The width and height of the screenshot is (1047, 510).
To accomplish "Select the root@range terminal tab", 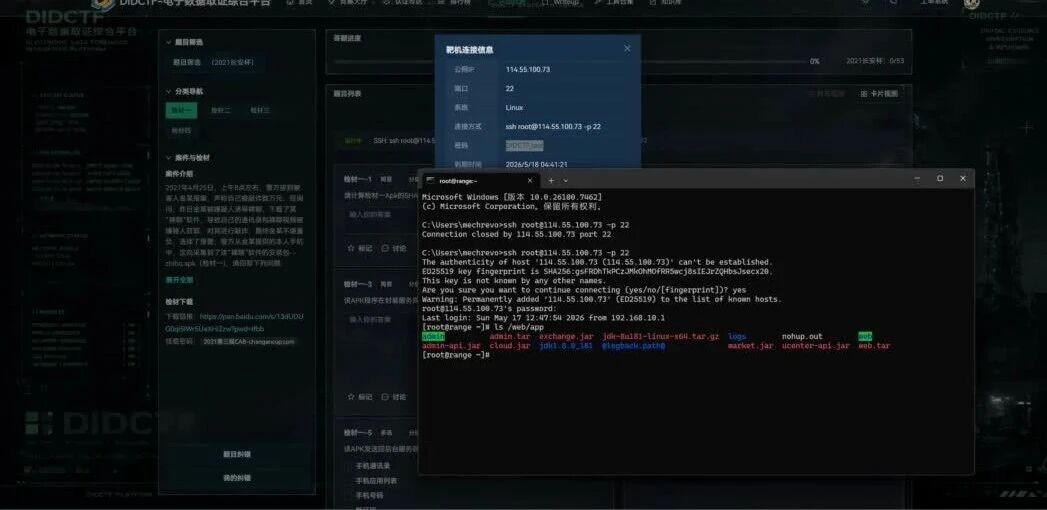I will tap(479, 180).
